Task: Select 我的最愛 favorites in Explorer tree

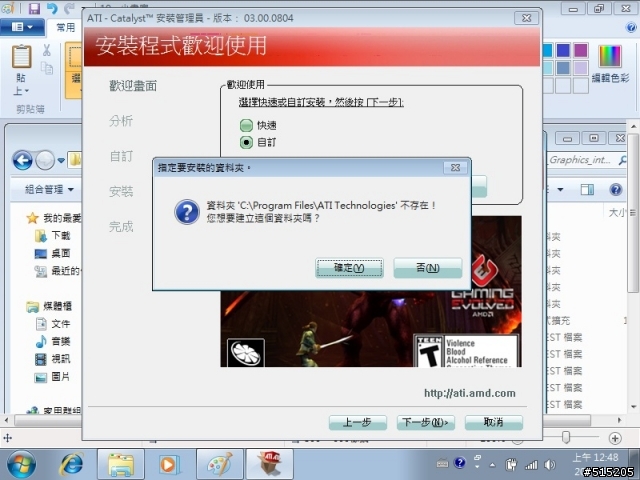Action: [53, 218]
